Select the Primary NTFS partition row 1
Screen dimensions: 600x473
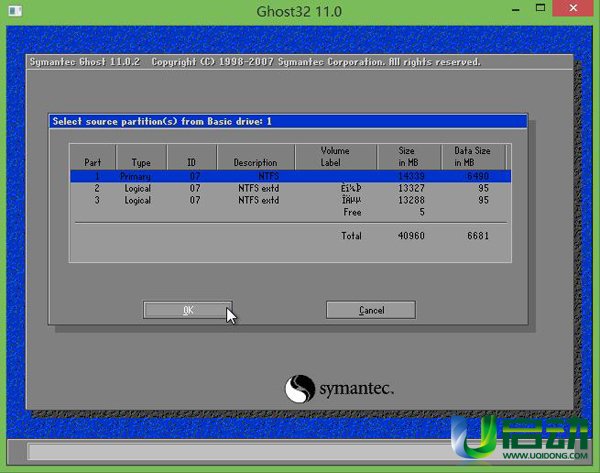point(290,176)
